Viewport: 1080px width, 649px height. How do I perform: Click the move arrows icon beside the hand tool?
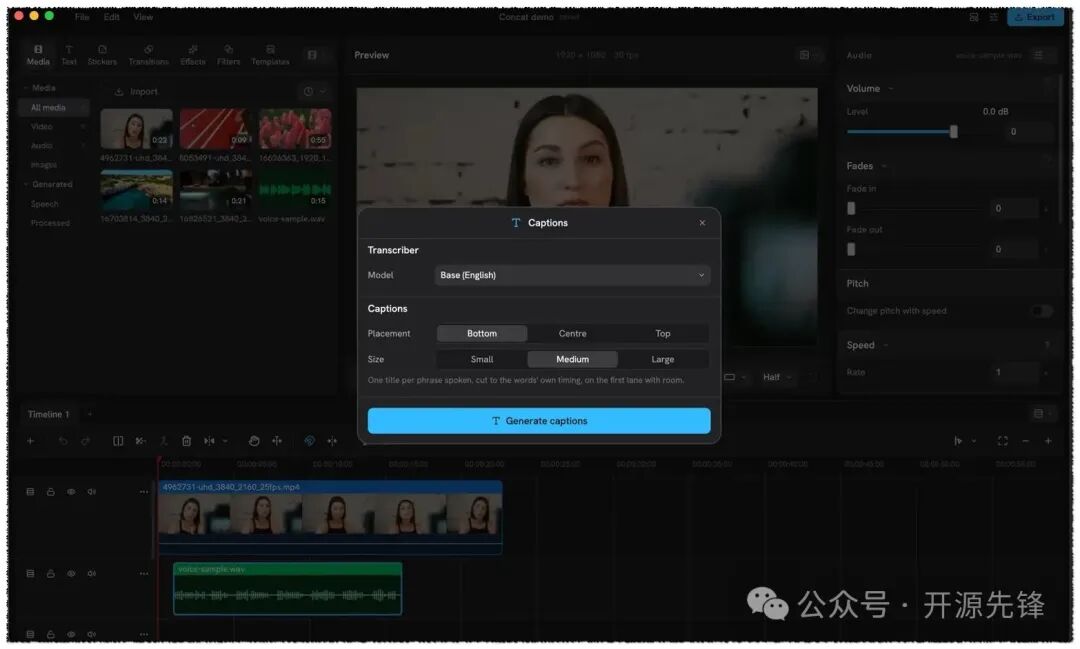(276, 441)
